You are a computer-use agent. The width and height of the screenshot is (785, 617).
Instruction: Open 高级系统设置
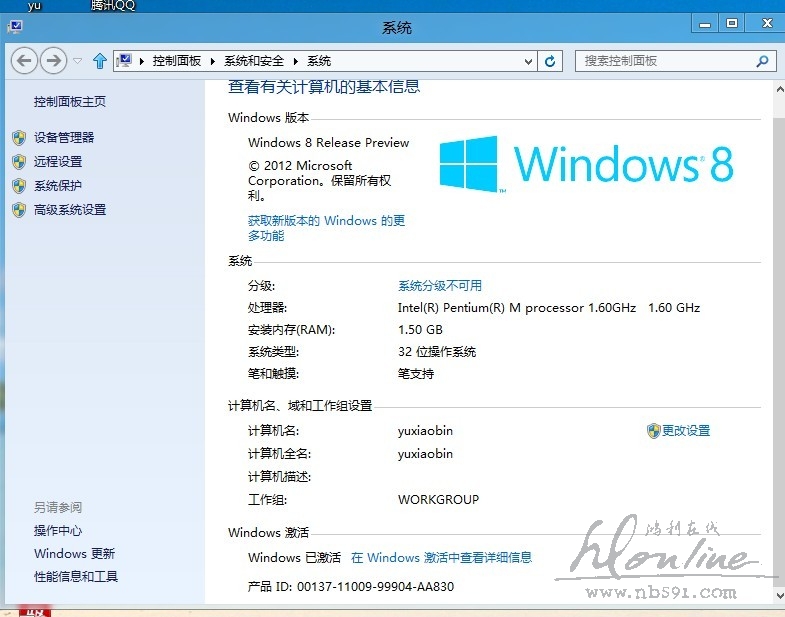(x=70, y=209)
